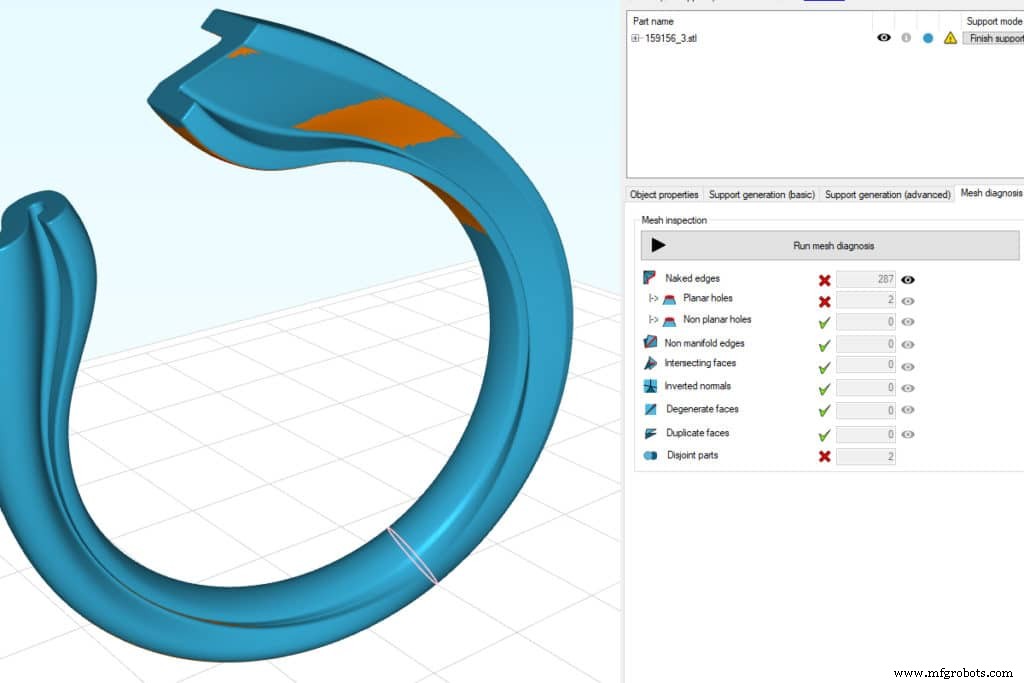Click the blue status dot indicator

[x=929, y=37]
